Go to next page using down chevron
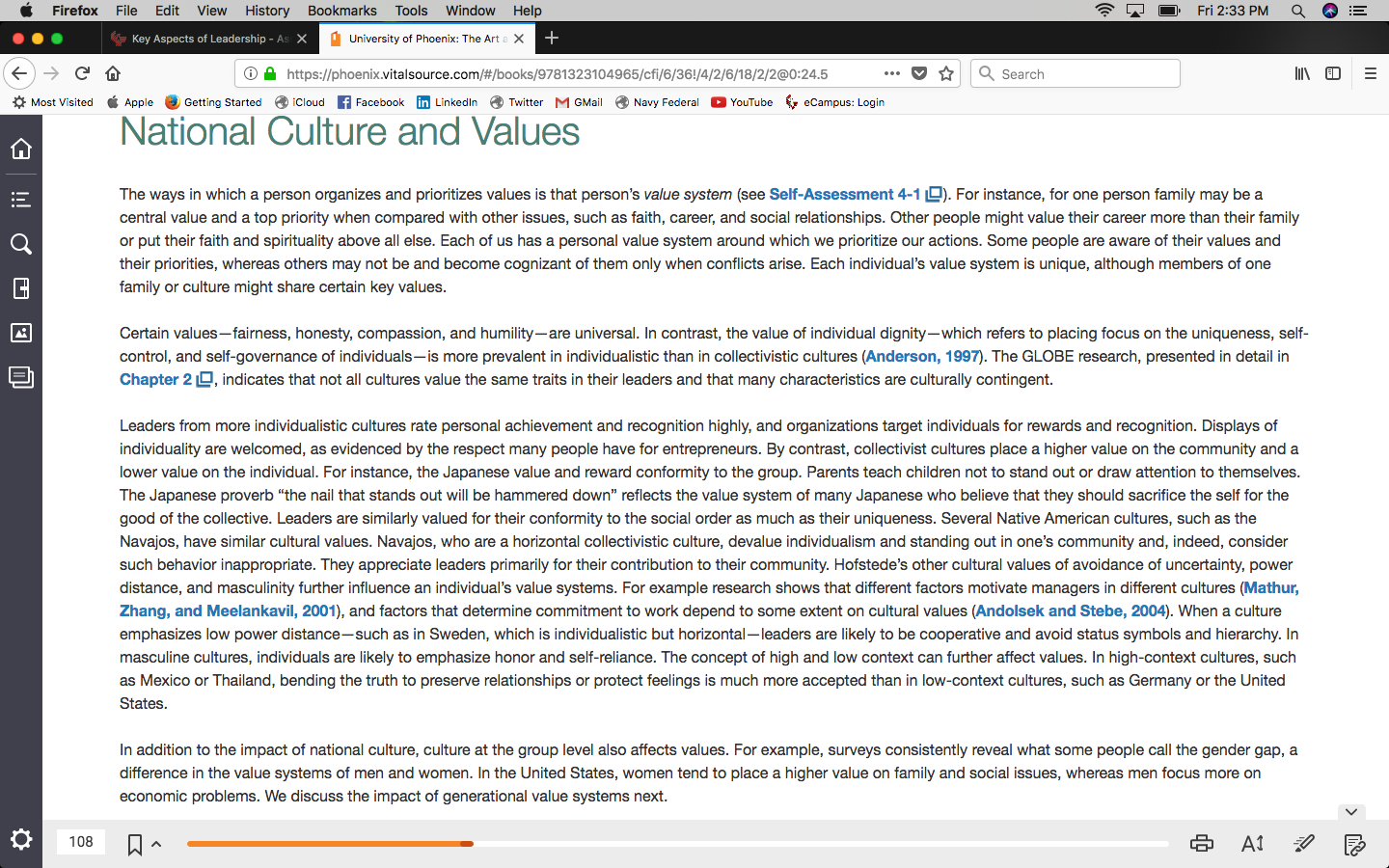Viewport: 1389px width, 868px height. [x=1351, y=812]
